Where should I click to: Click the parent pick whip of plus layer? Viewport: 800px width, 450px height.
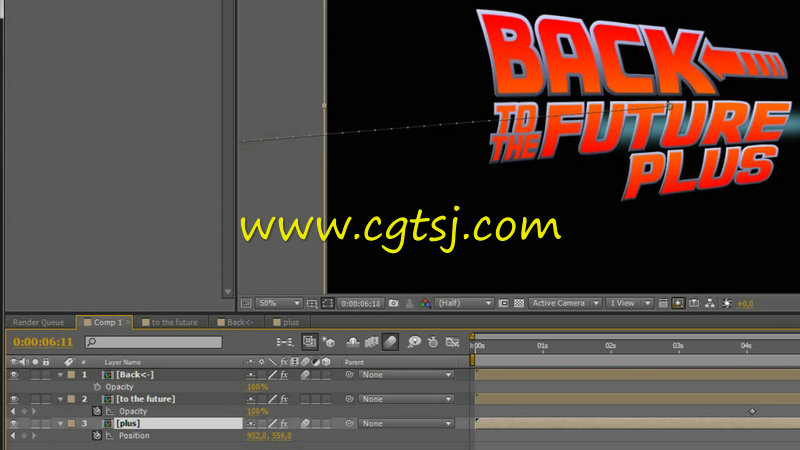pyautogui.click(x=349, y=423)
